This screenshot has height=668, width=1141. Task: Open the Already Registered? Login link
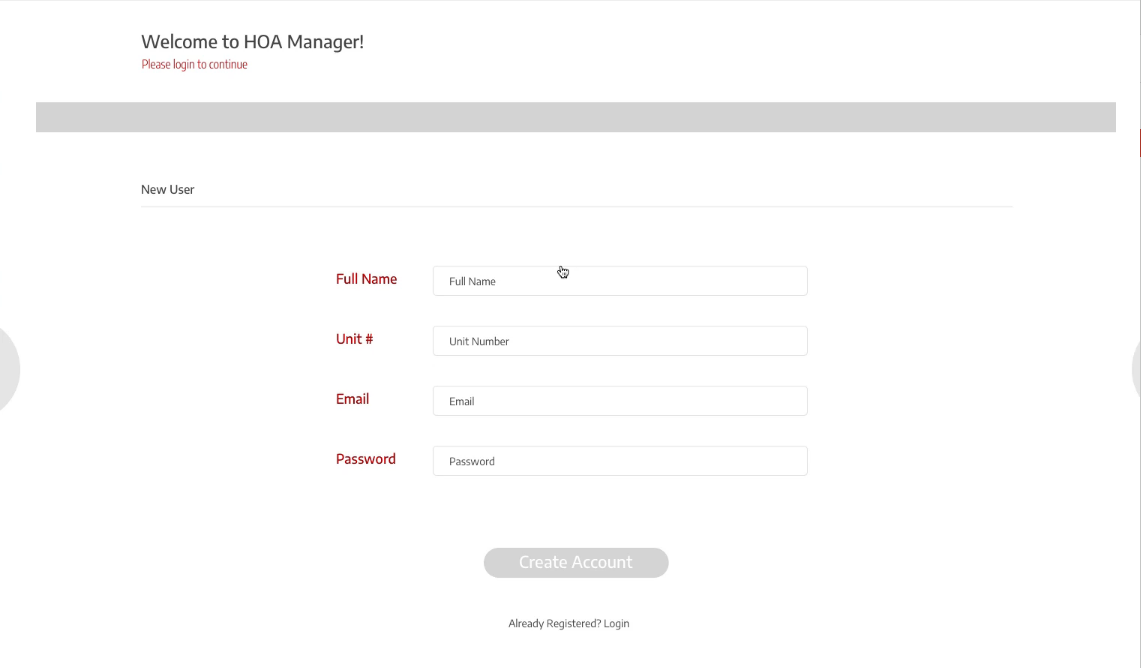point(568,623)
